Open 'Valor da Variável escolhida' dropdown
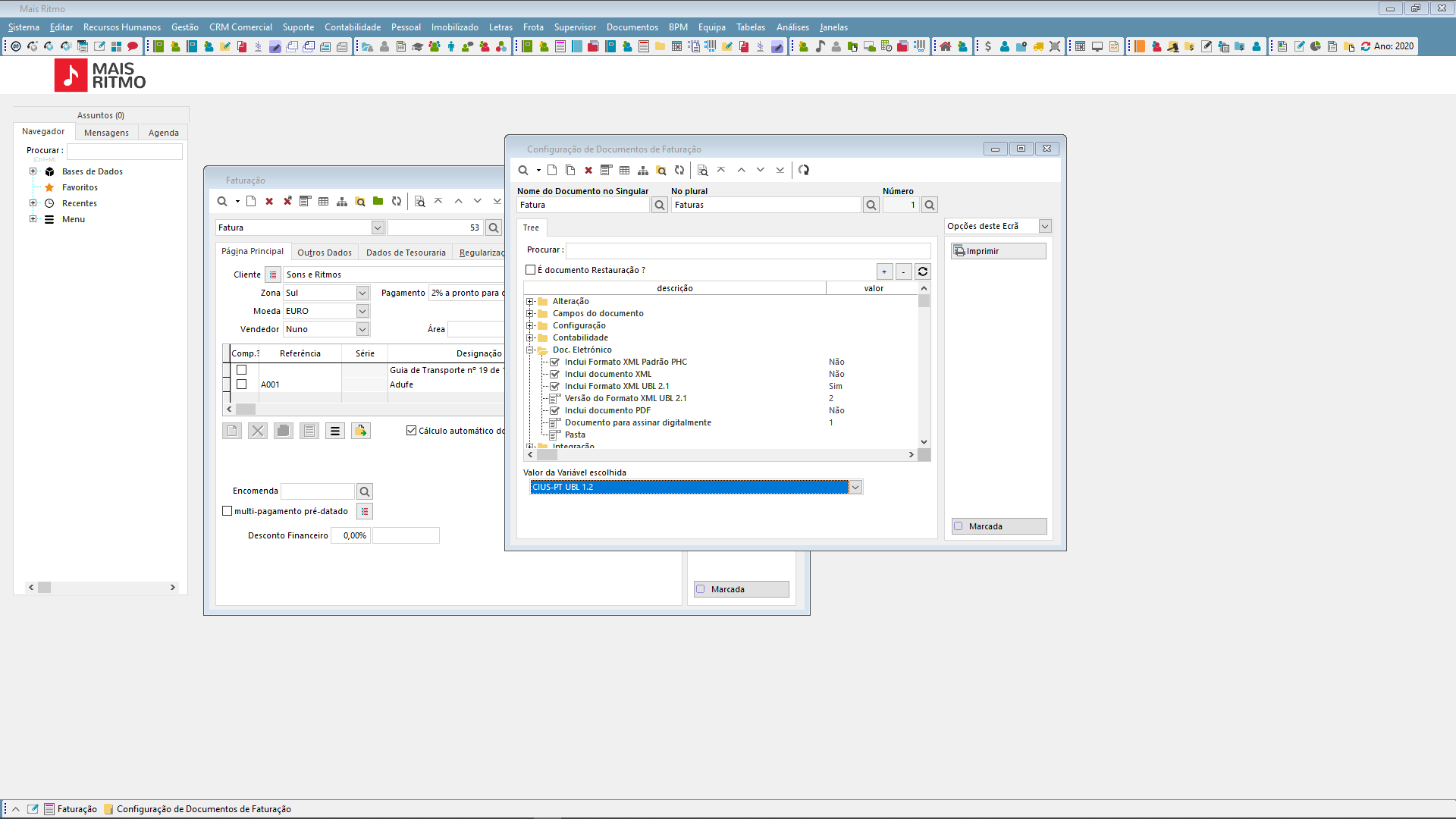 [855, 487]
